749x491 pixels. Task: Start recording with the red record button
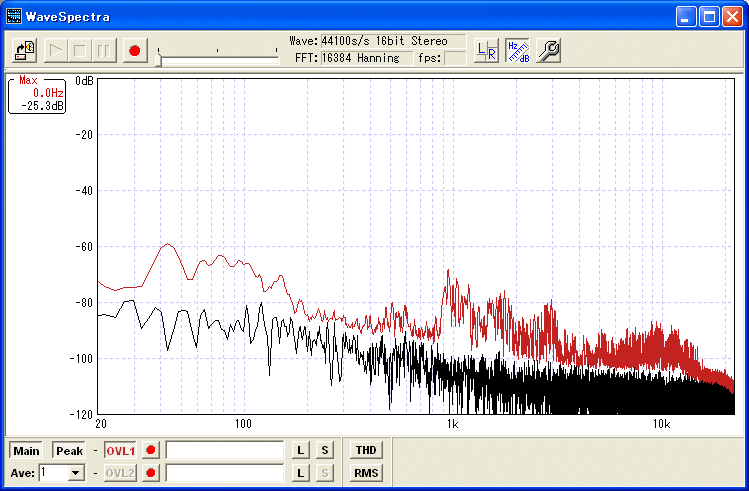pos(136,50)
